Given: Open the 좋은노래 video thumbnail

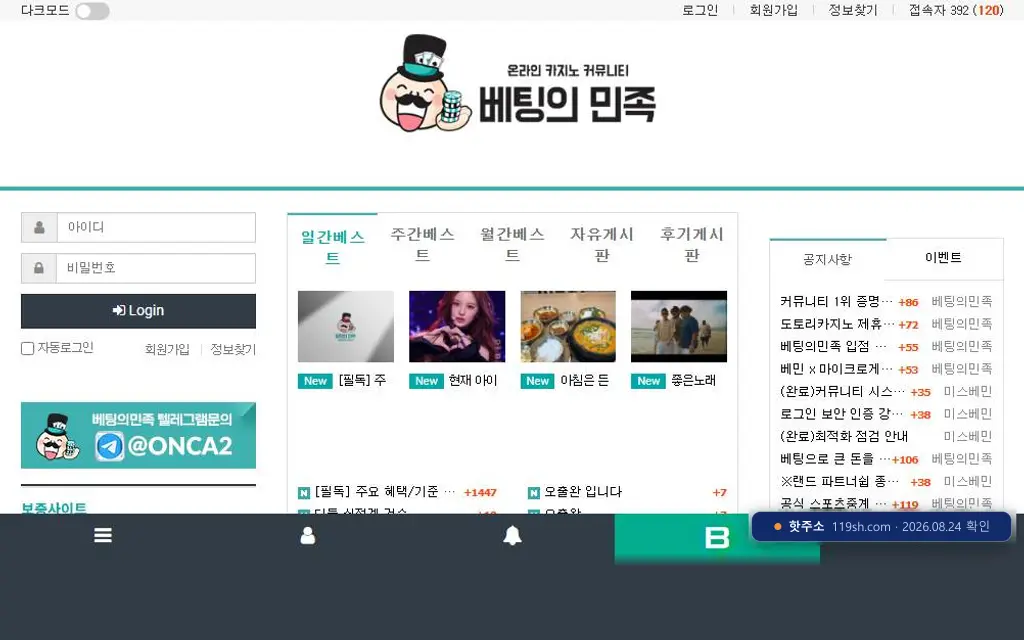Looking at the screenshot, I should 679,327.
